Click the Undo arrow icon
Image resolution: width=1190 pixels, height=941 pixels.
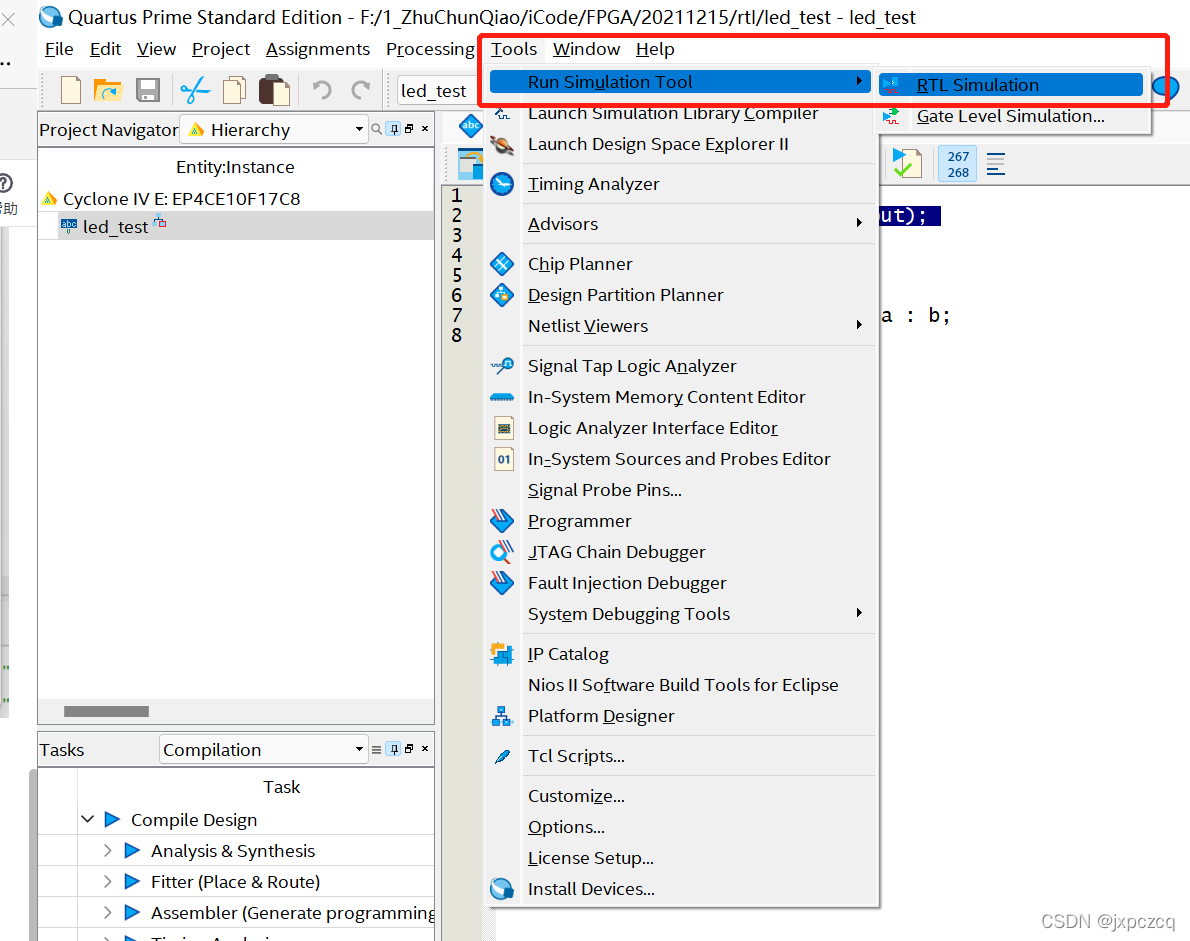pos(322,90)
